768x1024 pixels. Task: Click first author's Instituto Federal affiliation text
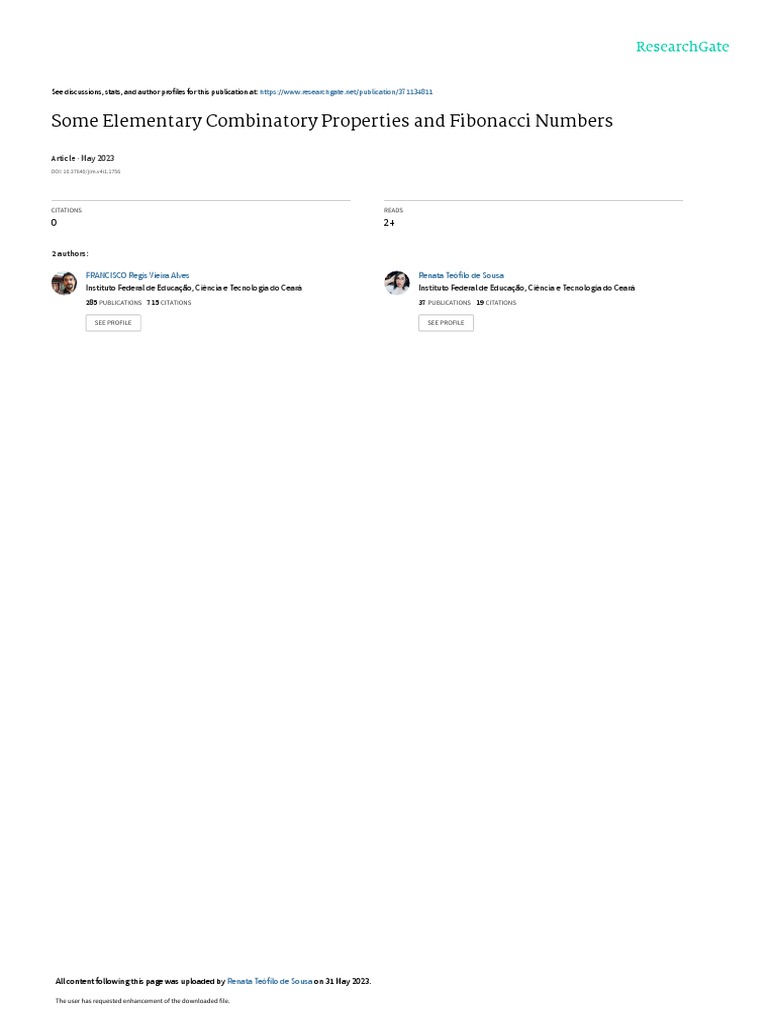(194, 288)
